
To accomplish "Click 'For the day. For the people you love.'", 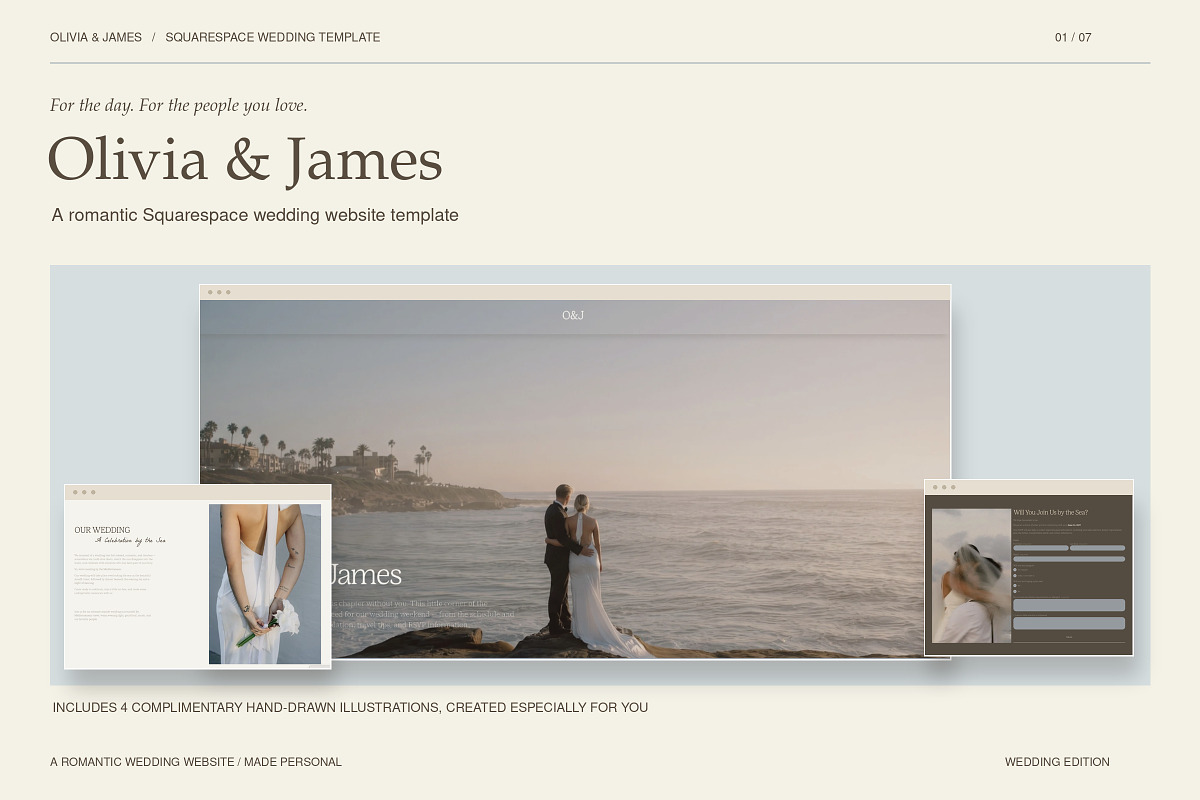I will 179,105.
